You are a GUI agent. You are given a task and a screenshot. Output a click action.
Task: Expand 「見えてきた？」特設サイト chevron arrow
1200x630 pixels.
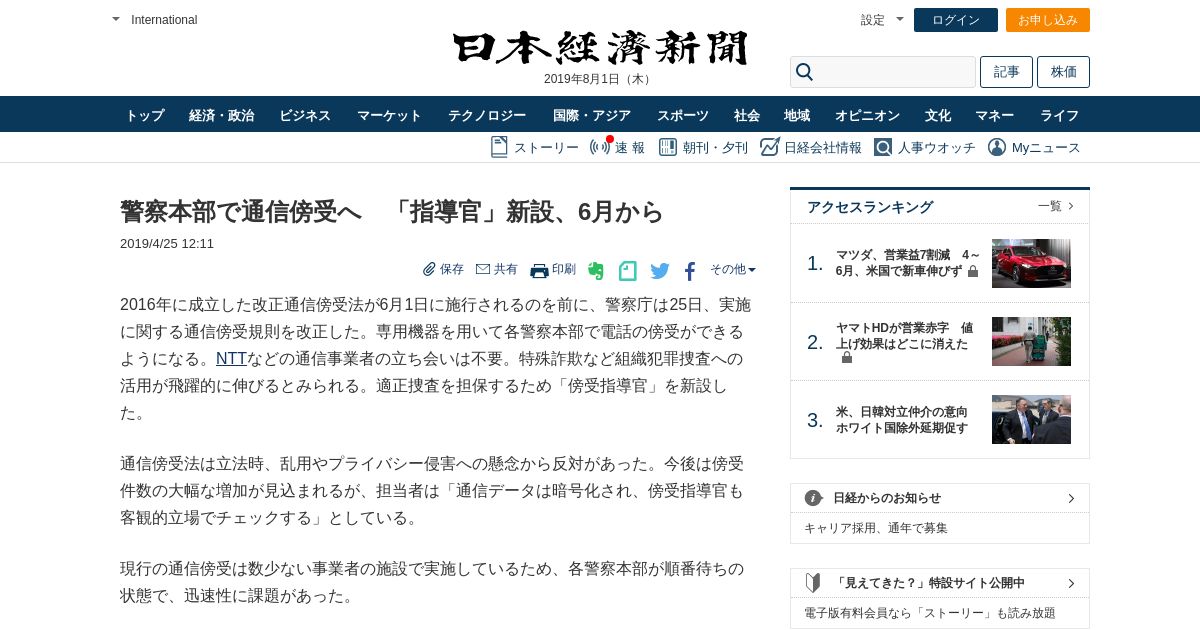tap(1071, 583)
